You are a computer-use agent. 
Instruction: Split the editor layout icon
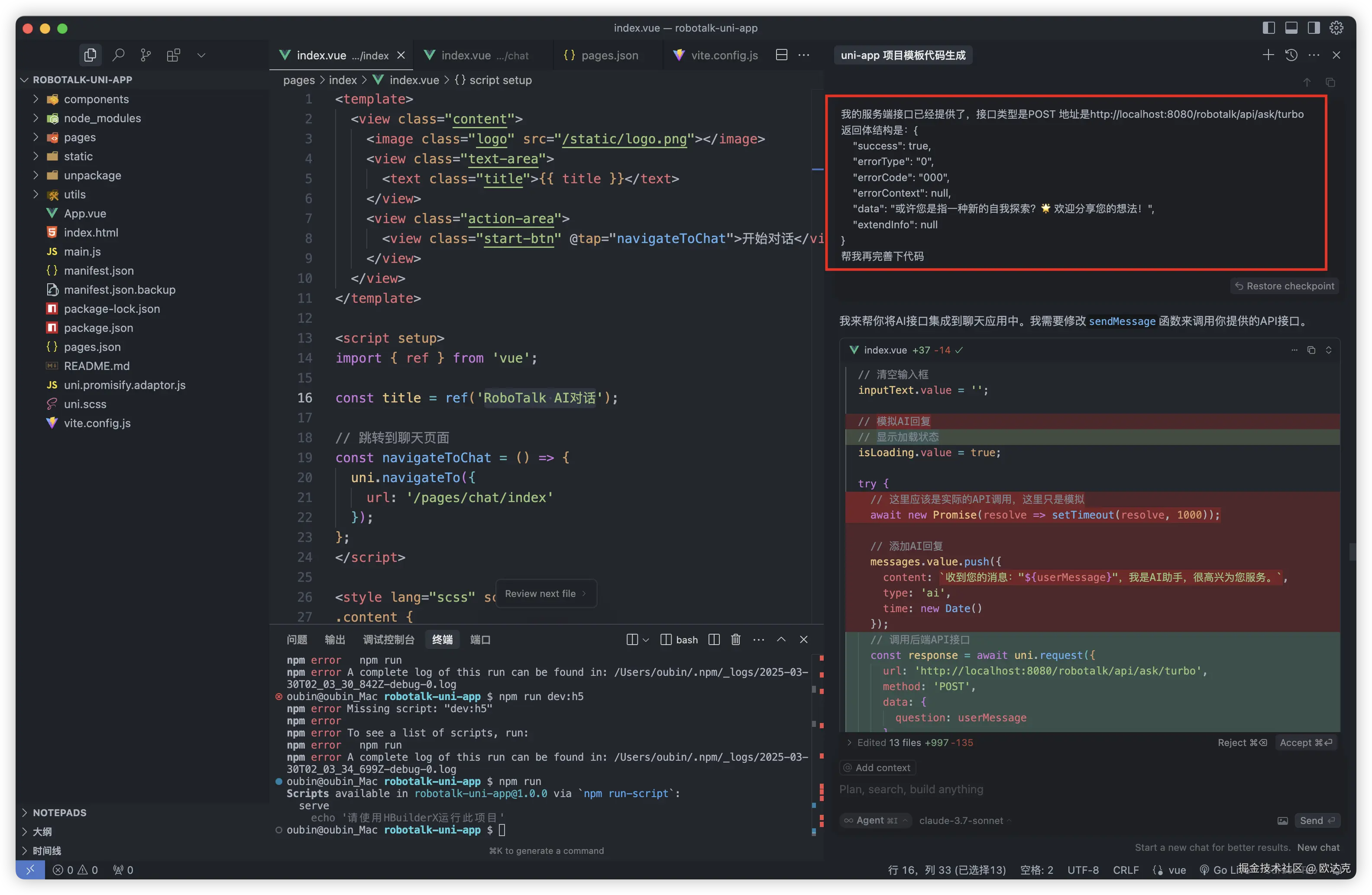(782, 55)
